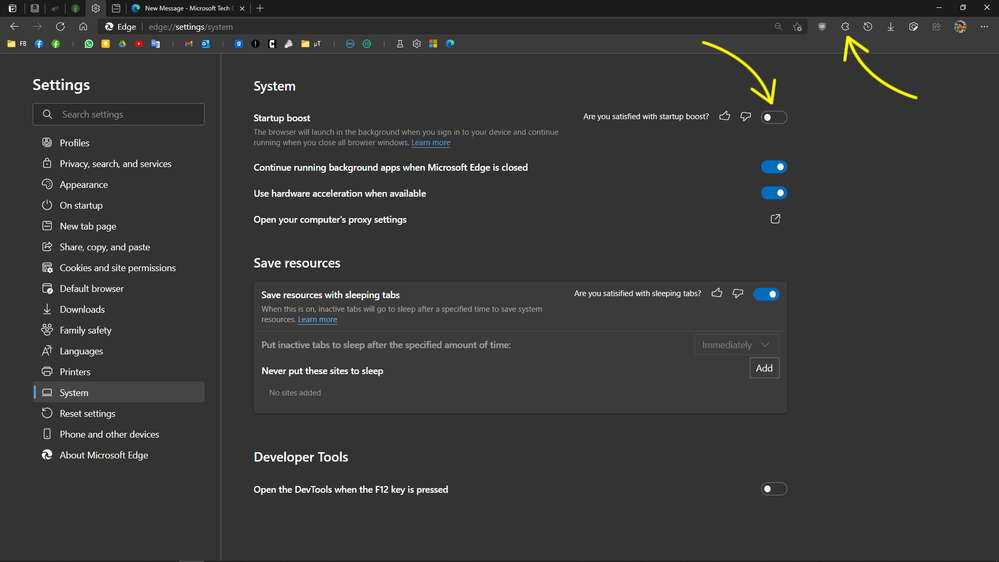The image size is (999, 562).
Task: Click the Search settings field
Action: point(119,115)
